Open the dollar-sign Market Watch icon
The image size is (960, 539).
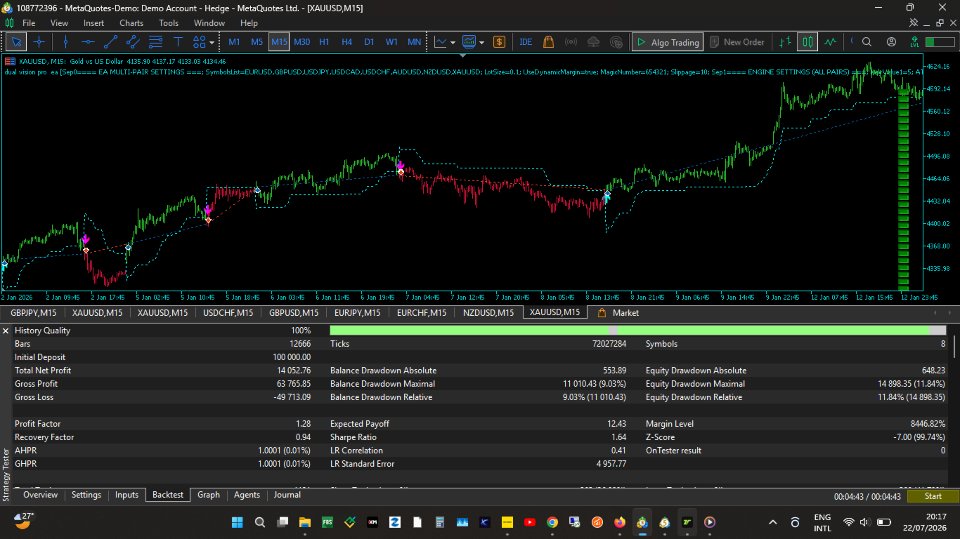pos(499,42)
